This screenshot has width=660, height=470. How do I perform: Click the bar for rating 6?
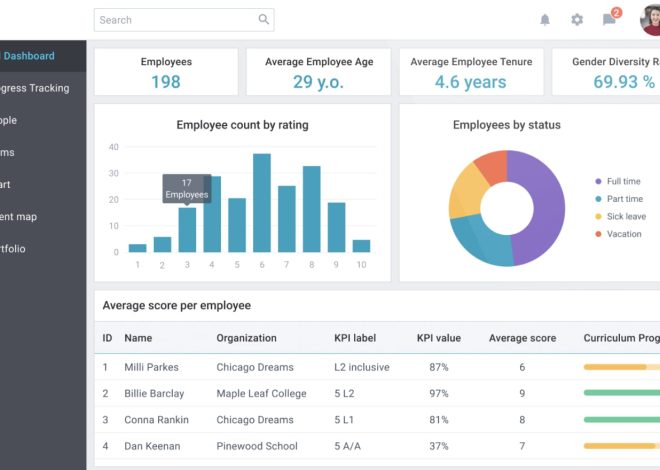tap(262, 203)
